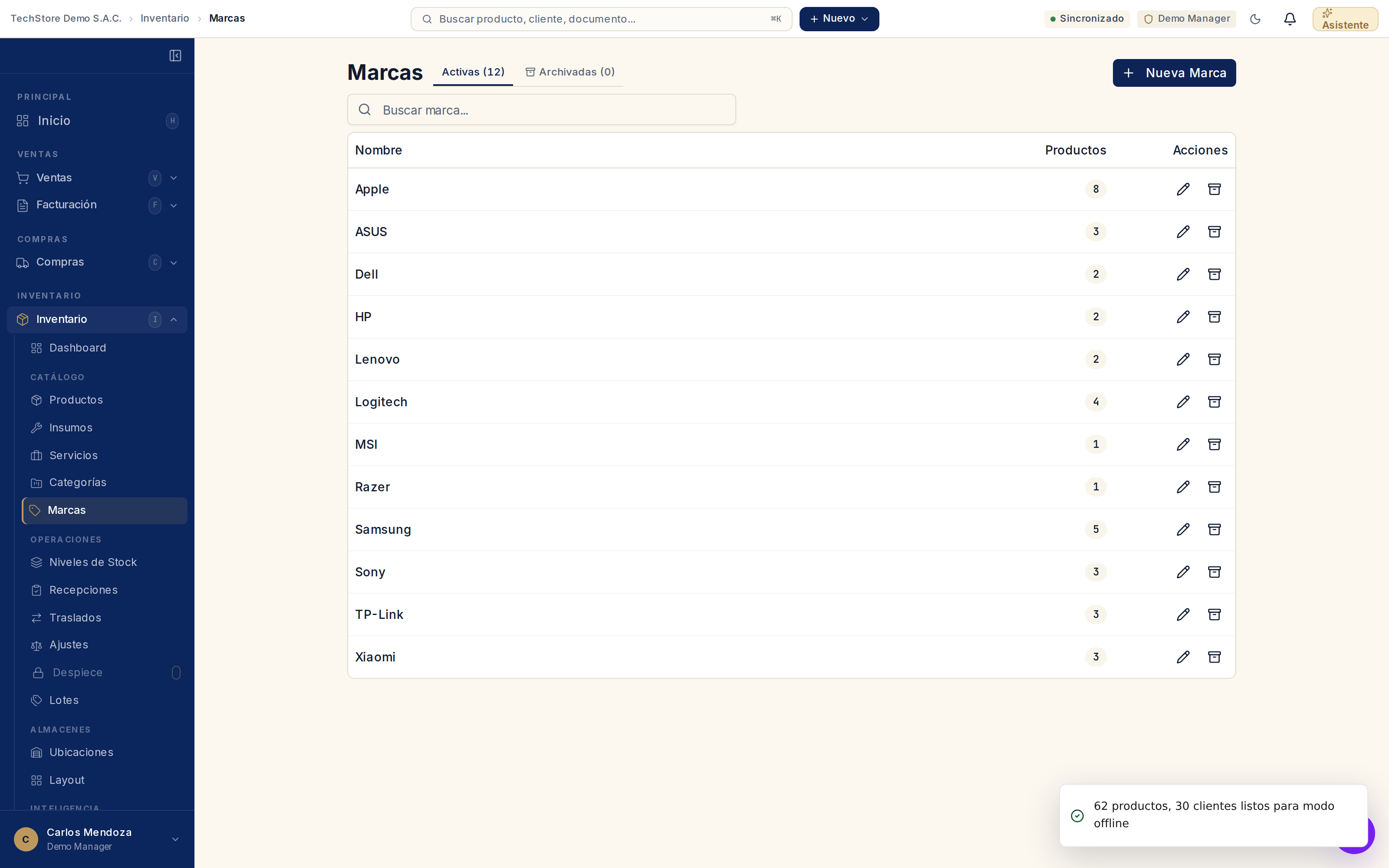The width and height of the screenshot is (1389, 868).
Task: Archive the HP brand
Action: pos(1214,317)
